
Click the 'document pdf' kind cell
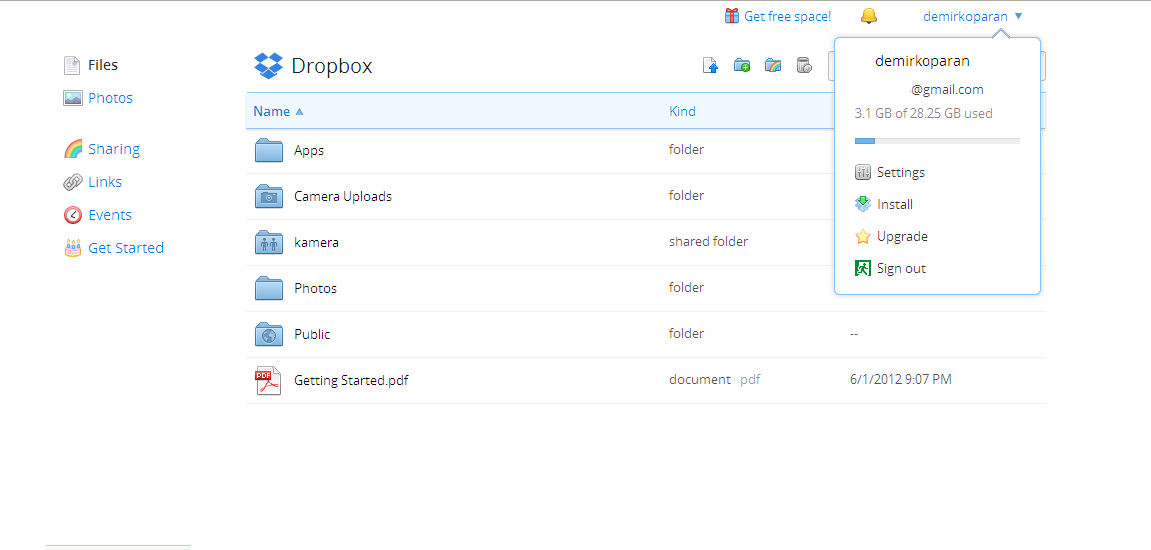pos(714,380)
